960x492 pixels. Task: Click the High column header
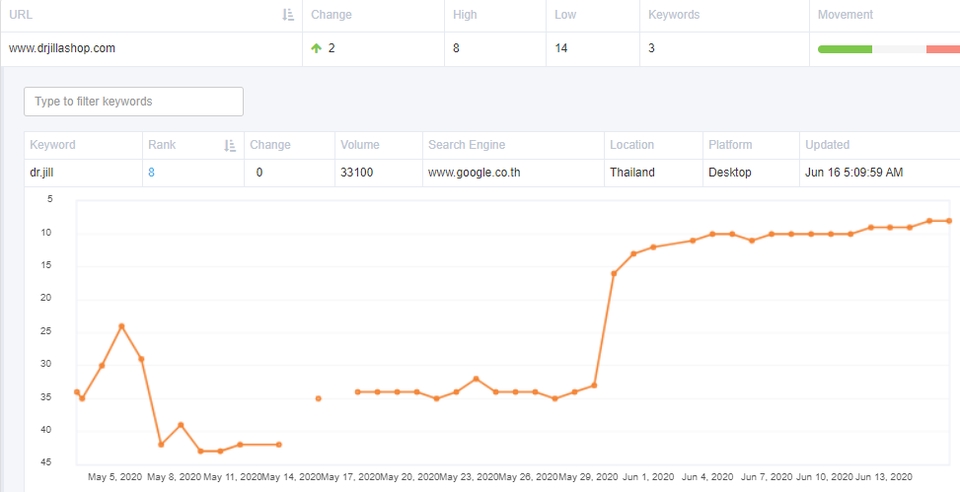[x=463, y=15]
